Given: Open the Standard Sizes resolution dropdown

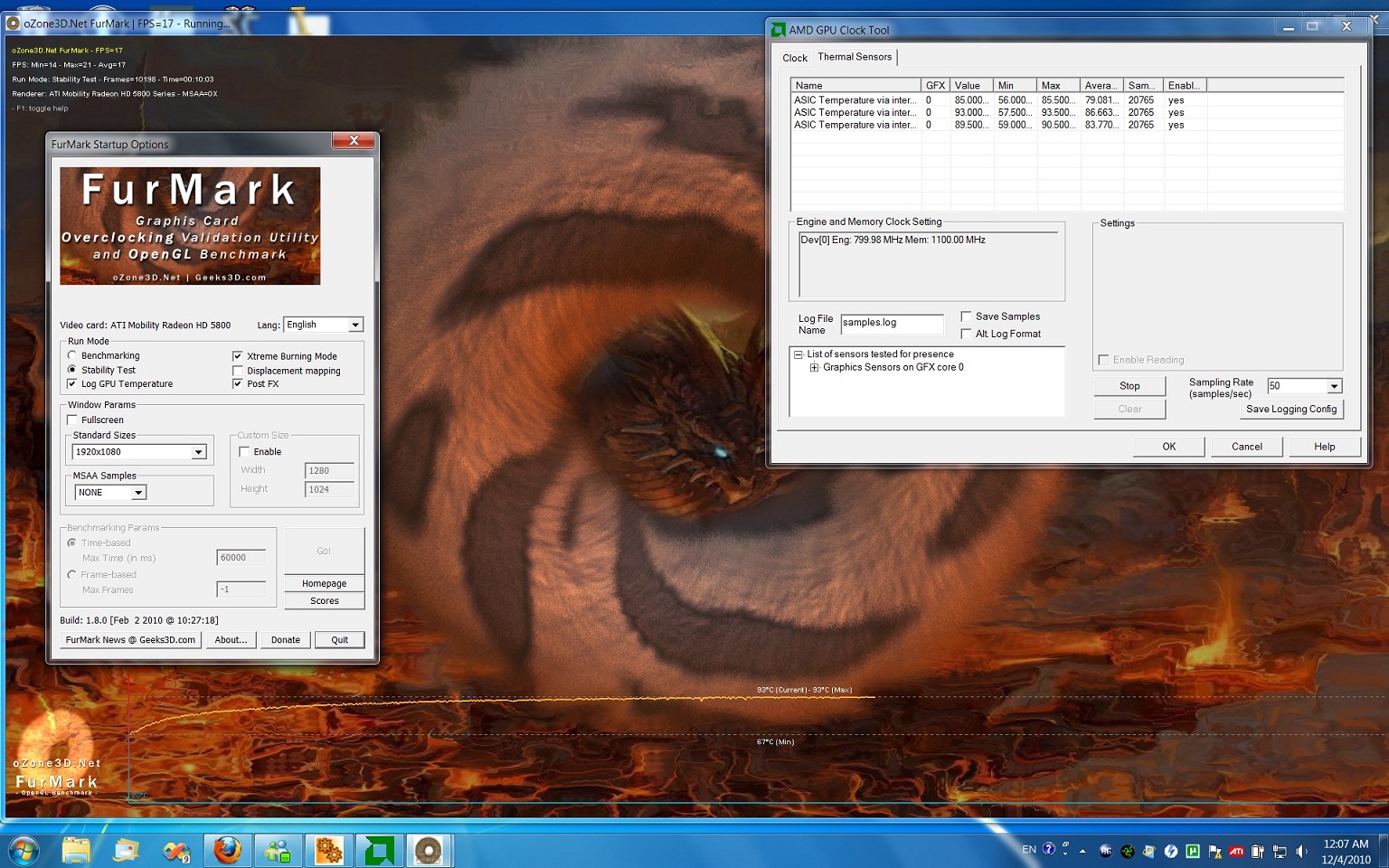Looking at the screenshot, I should pyautogui.click(x=198, y=452).
